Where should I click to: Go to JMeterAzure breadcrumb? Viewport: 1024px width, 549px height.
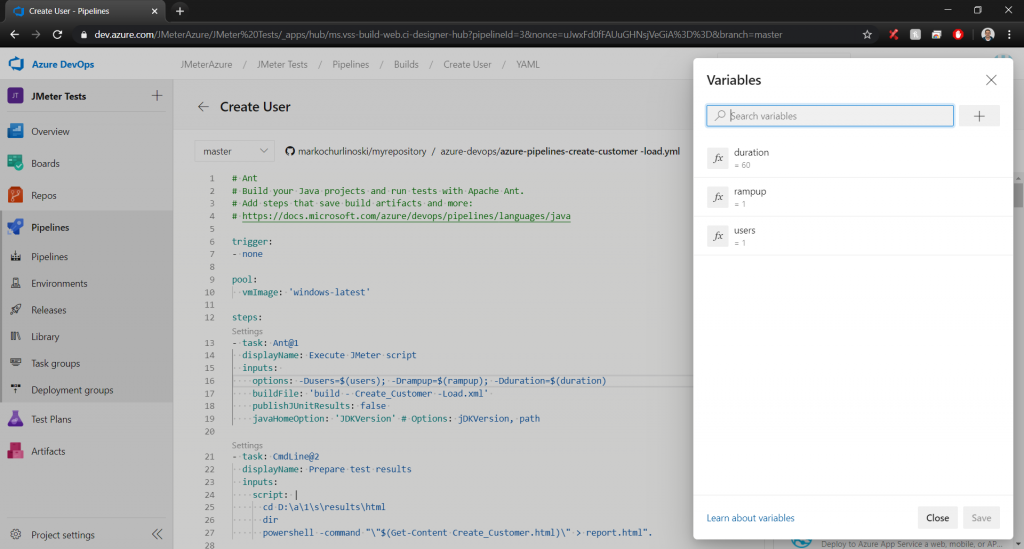(x=206, y=65)
